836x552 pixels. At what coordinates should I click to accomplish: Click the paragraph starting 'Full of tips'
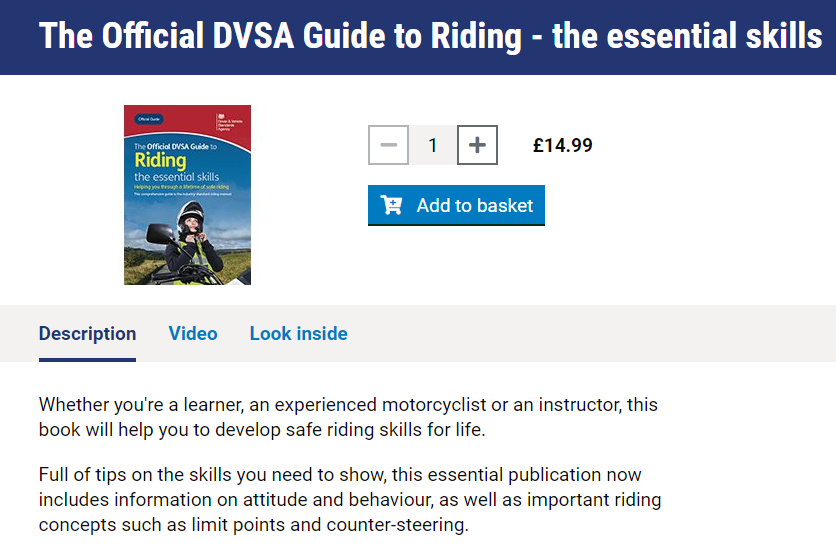click(350, 500)
